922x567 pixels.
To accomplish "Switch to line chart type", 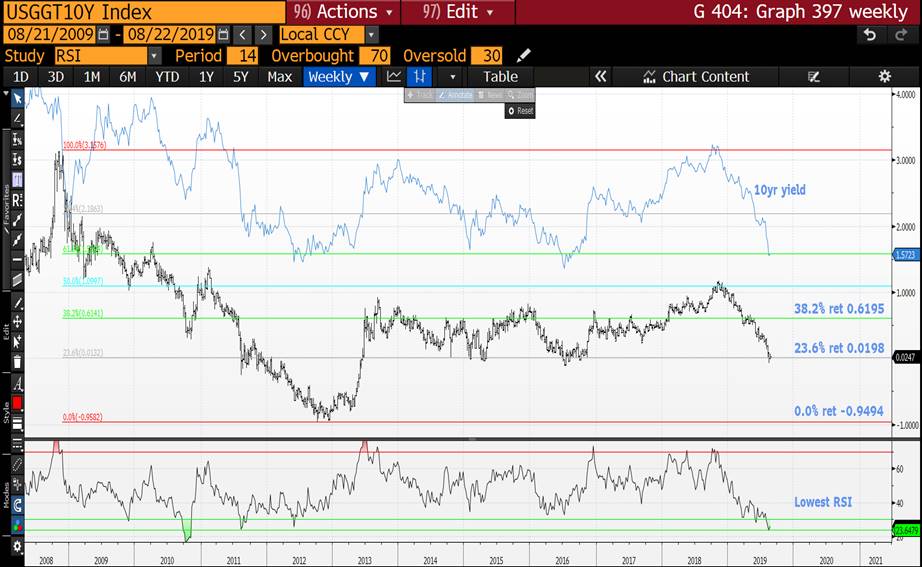I will (394, 76).
